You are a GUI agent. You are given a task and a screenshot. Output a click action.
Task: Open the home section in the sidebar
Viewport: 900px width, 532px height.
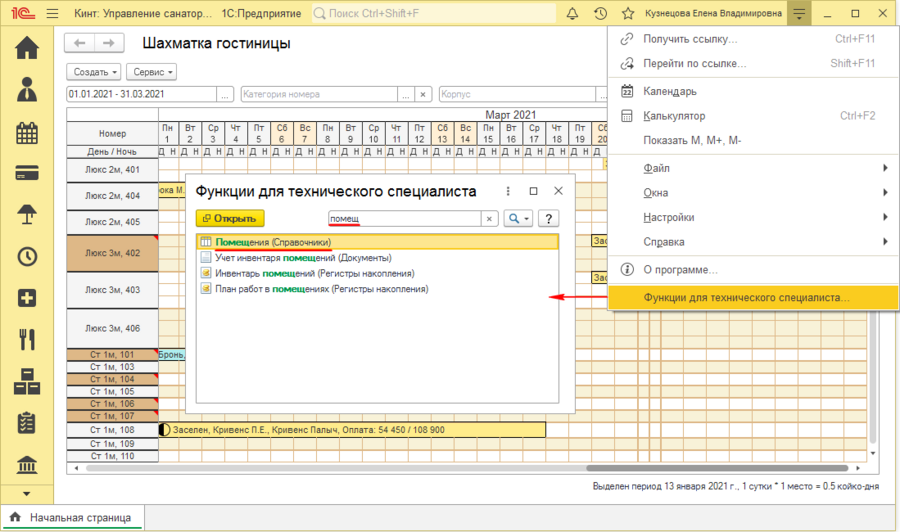27,48
